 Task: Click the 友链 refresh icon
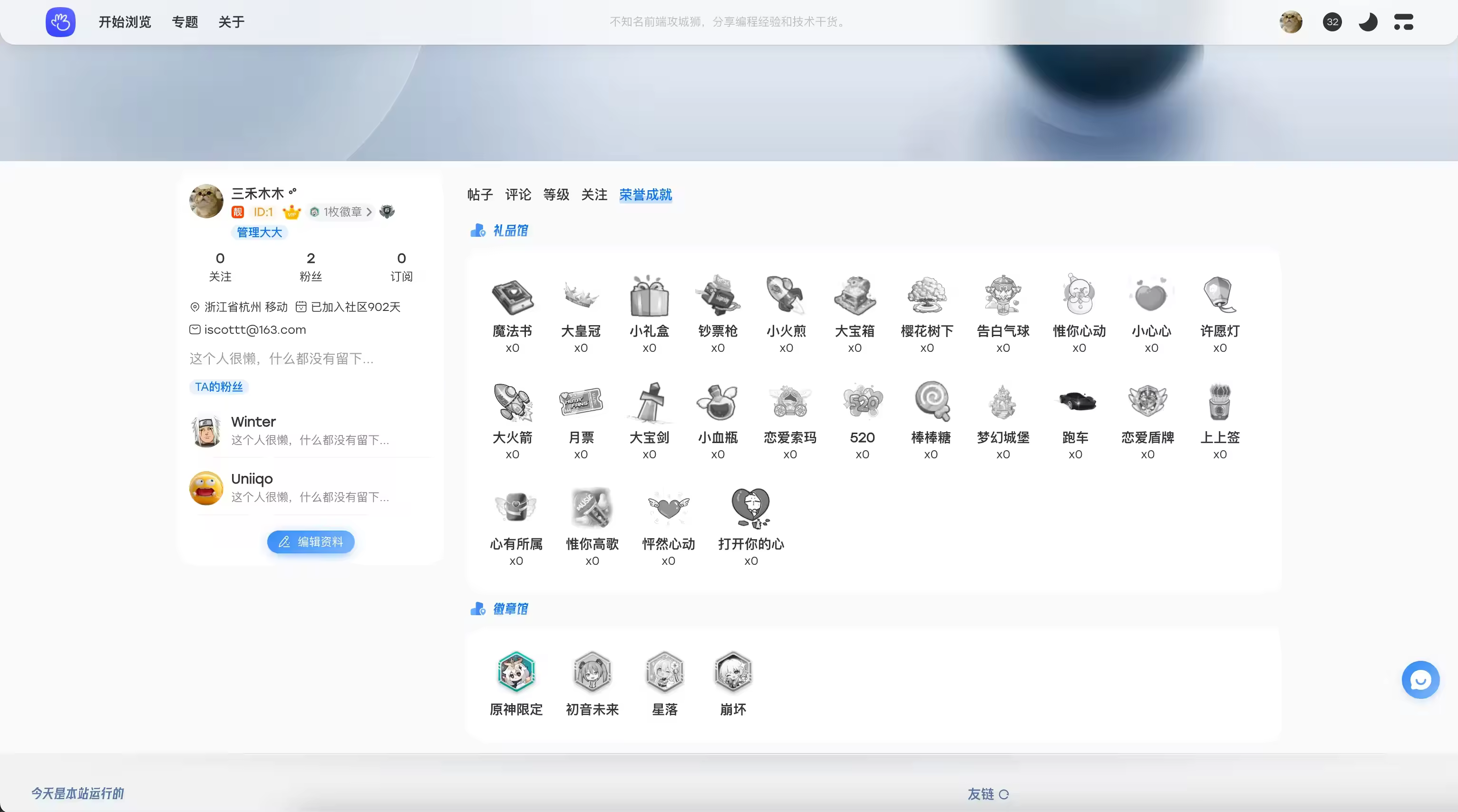pos(1004,794)
